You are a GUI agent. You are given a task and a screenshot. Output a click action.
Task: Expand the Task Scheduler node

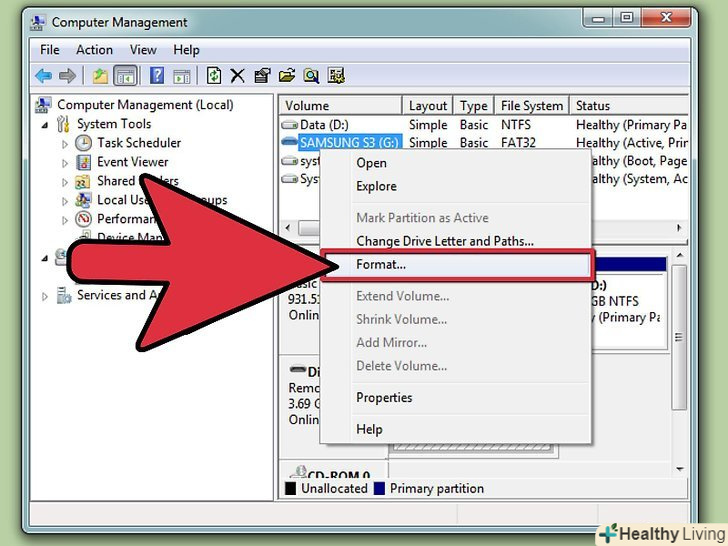65,144
